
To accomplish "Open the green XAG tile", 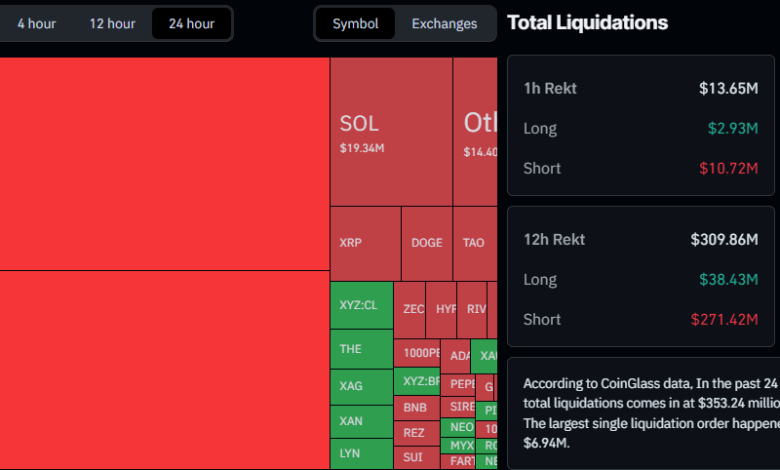I will point(361,386).
